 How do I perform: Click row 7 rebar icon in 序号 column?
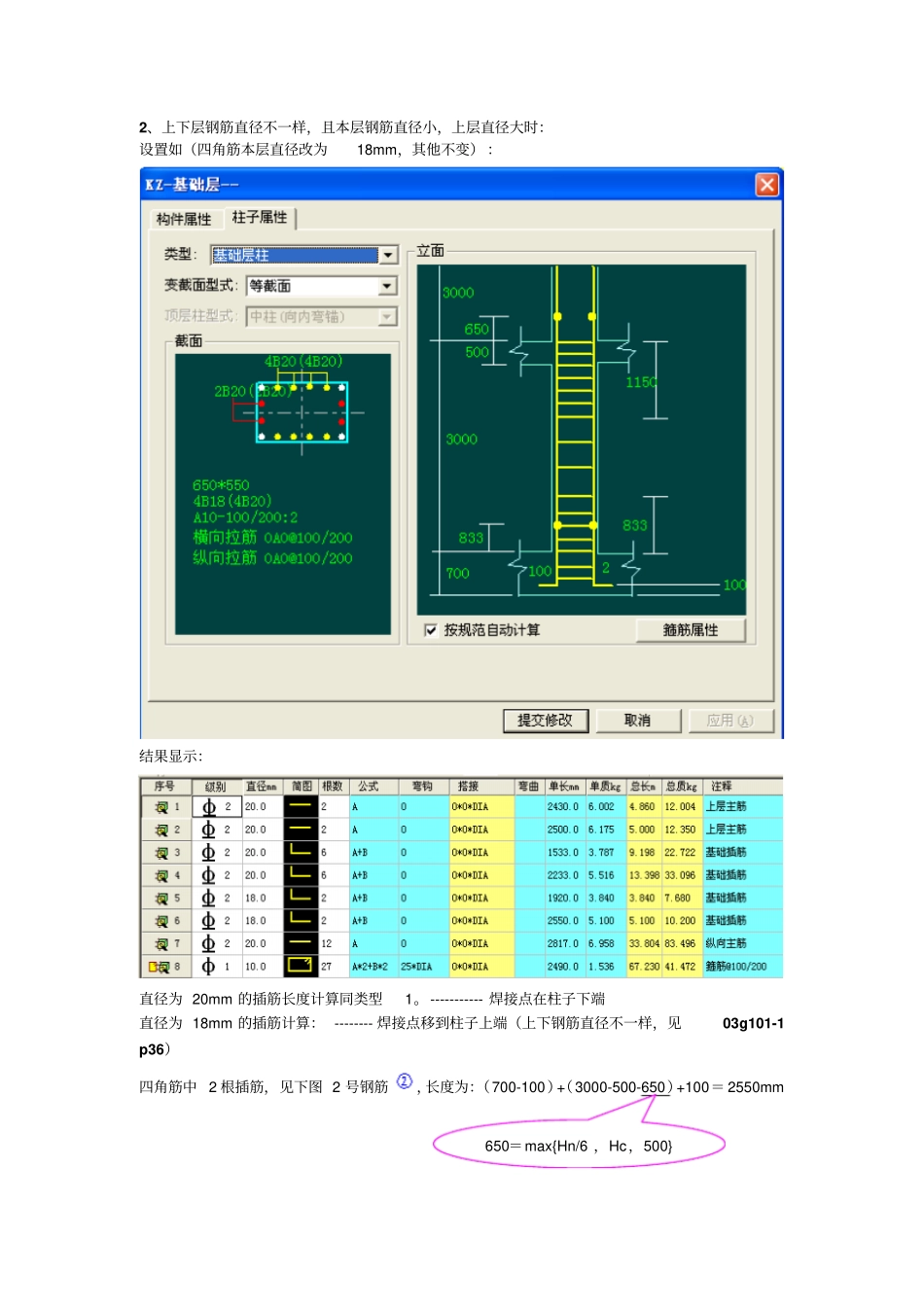point(161,944)
